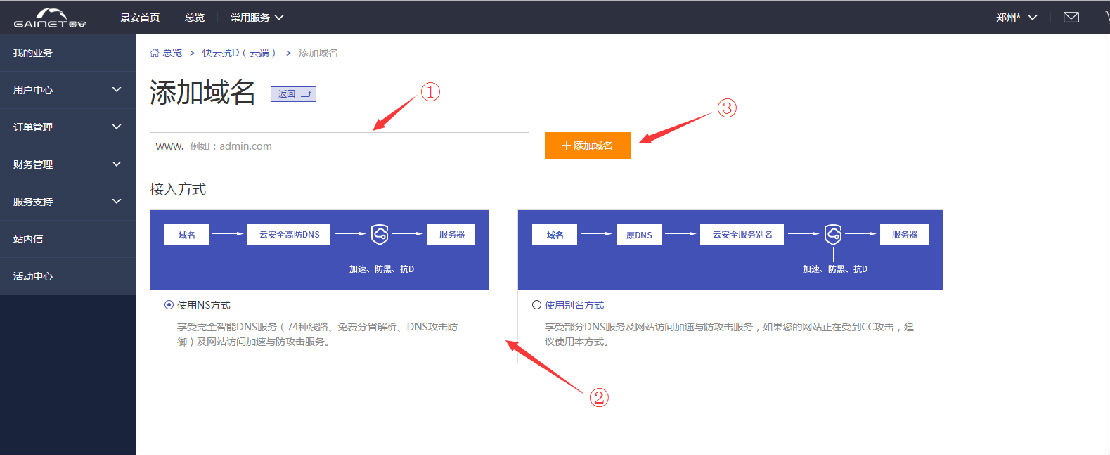This screenshot has width=1110, height=455.
Task: Expand the 用户中心 sidebar section
Action: pyautogui.click(x=67, y=90)
